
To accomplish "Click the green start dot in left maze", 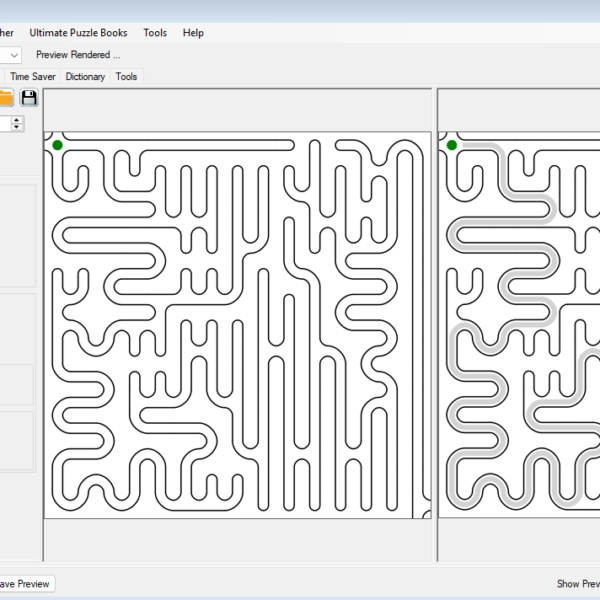I will (58, 145).
